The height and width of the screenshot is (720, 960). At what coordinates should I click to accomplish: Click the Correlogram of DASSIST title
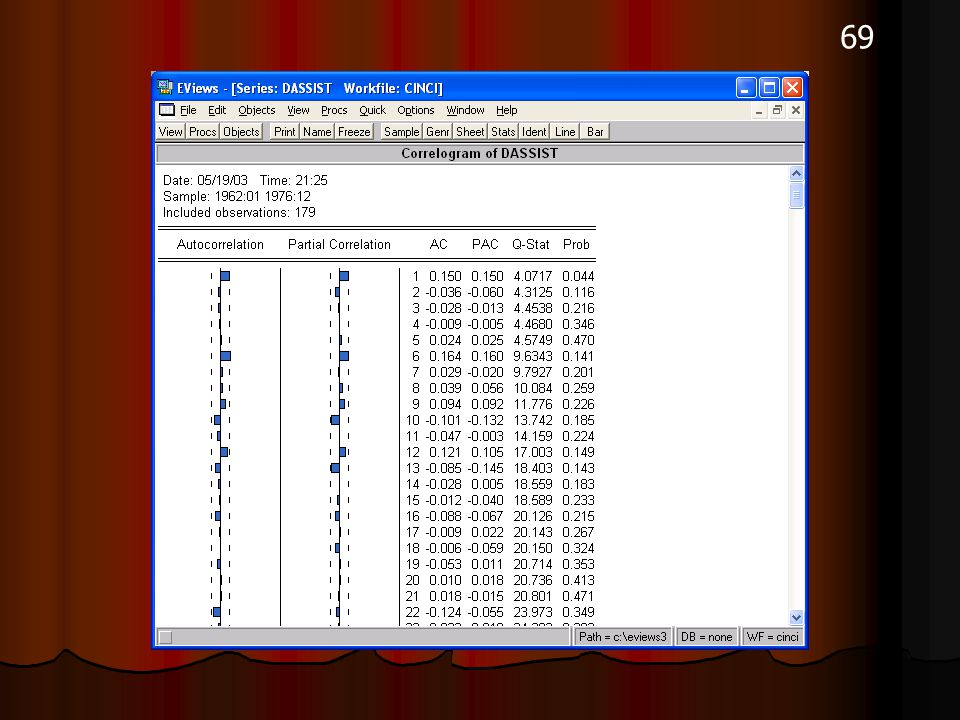click(479, 153)
